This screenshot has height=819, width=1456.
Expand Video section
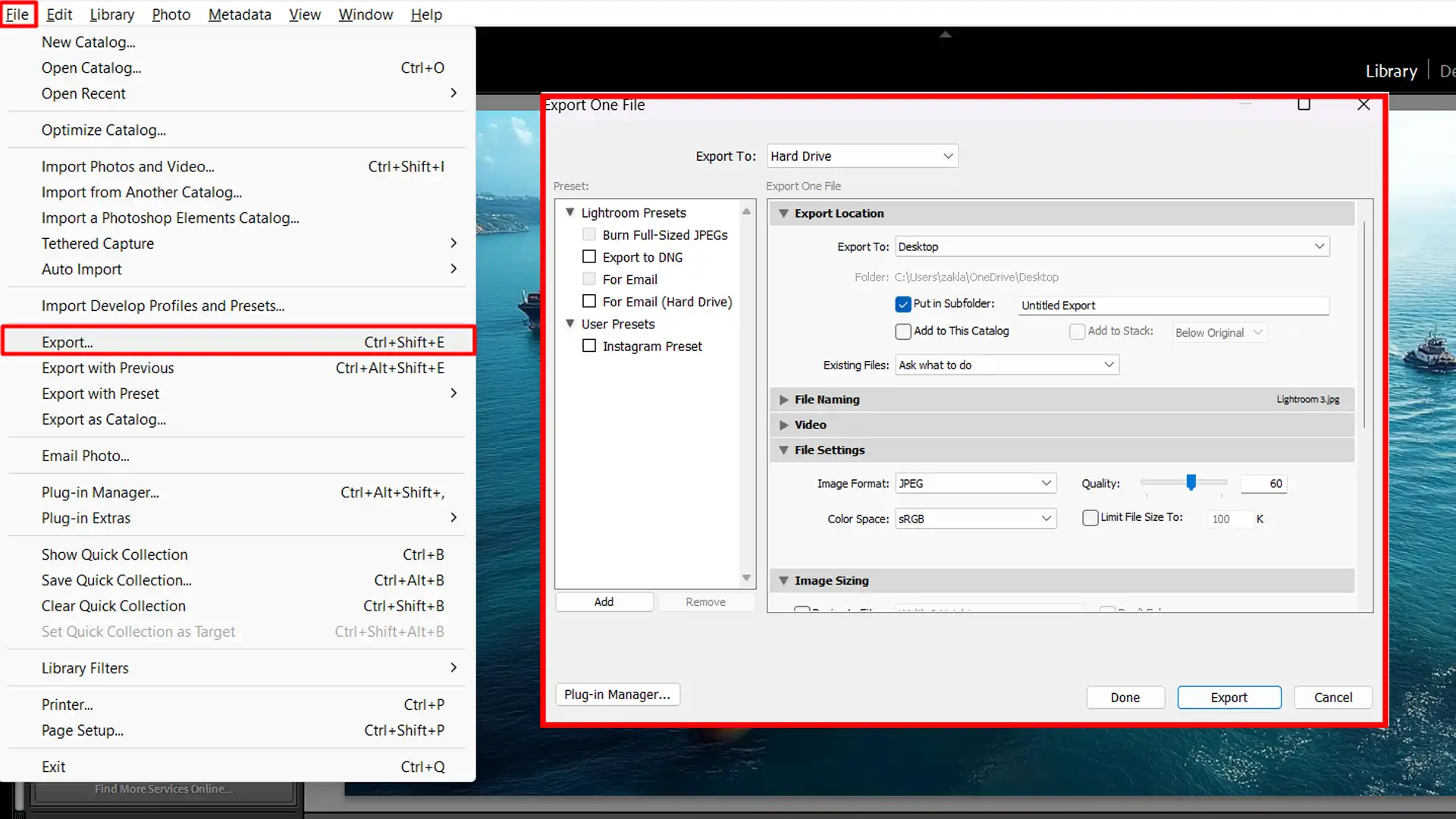[783, 425]
